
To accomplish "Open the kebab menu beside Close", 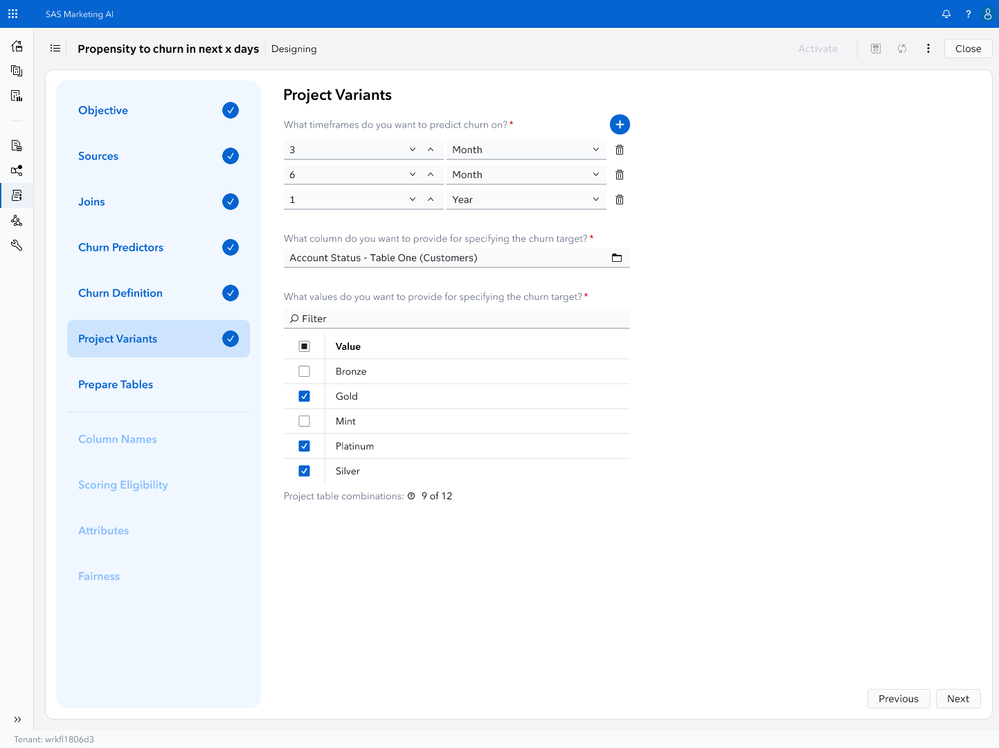I will click(927, 48).
